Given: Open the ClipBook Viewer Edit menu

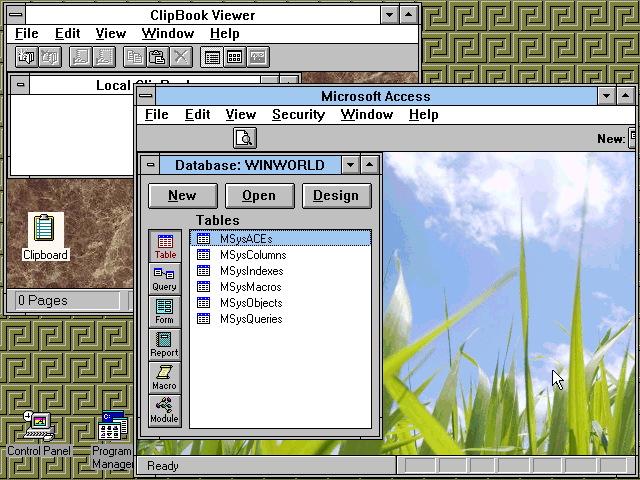Looking at the screenshot, I should (x=67, y=33).
